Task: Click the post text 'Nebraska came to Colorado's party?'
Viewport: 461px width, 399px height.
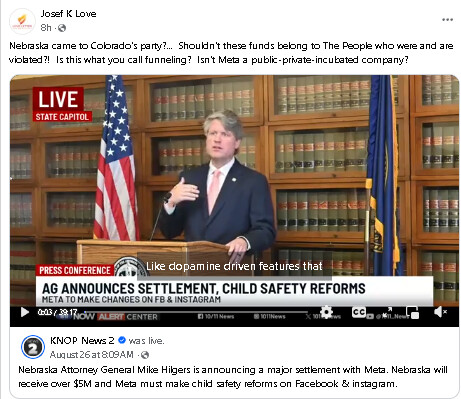Action: [x=90, y=46]
